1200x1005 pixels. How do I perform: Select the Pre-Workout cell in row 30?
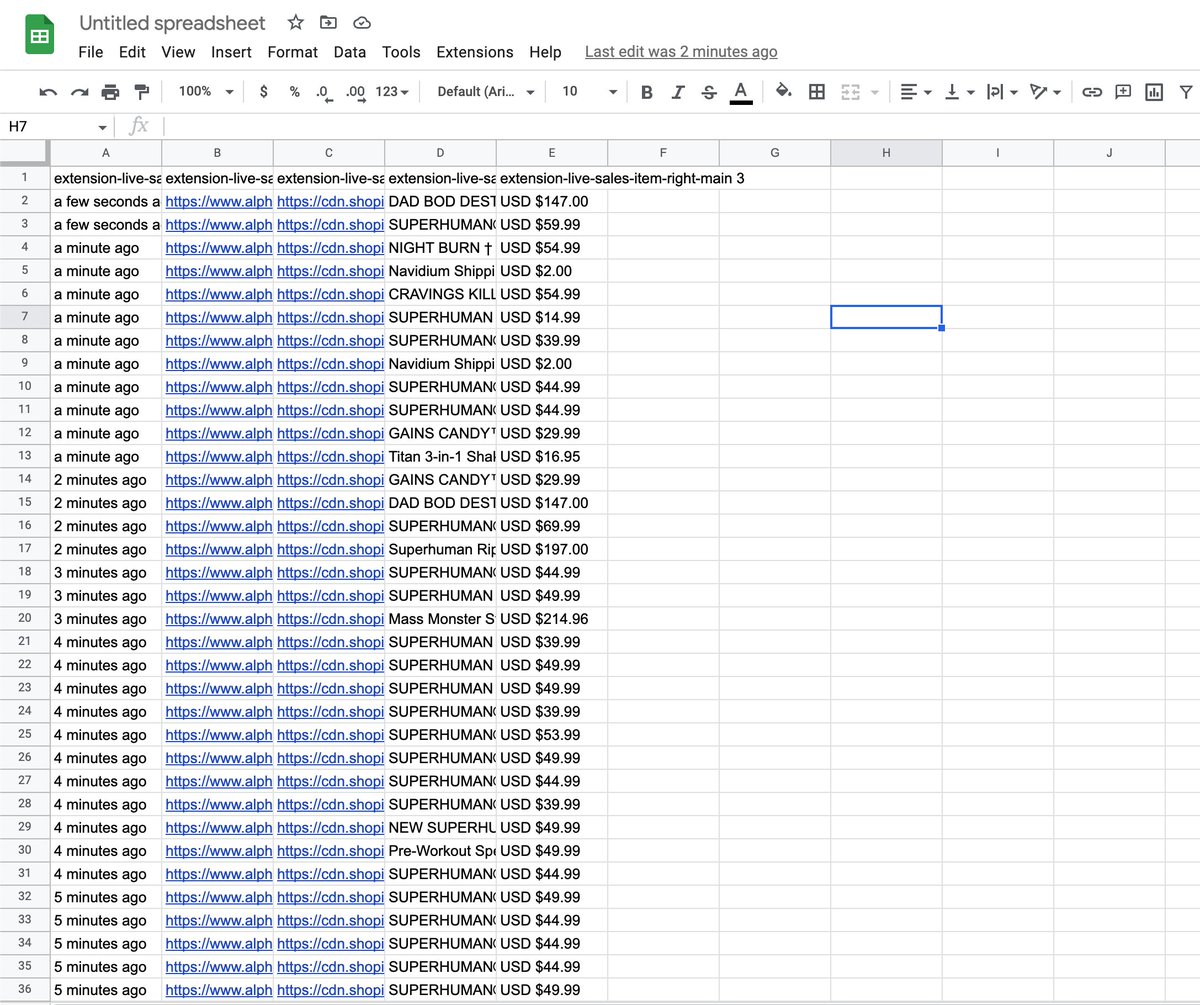coord(440,851)
